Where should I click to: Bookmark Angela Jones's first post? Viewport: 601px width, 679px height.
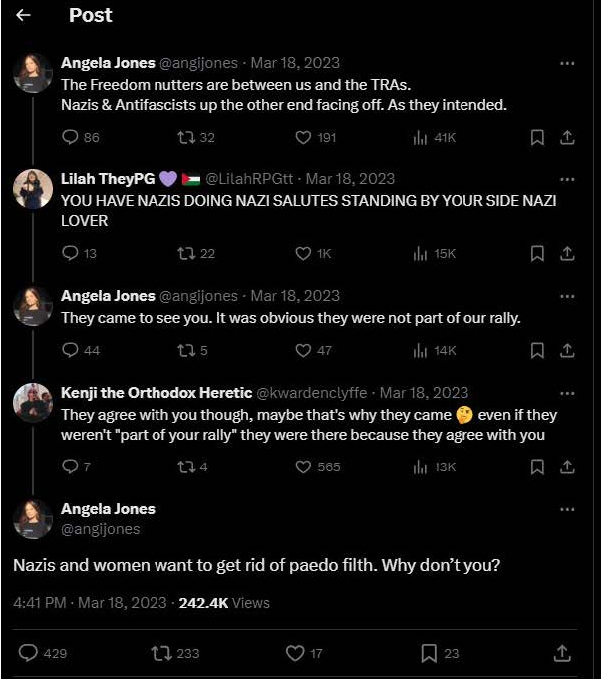pos(537,137)
